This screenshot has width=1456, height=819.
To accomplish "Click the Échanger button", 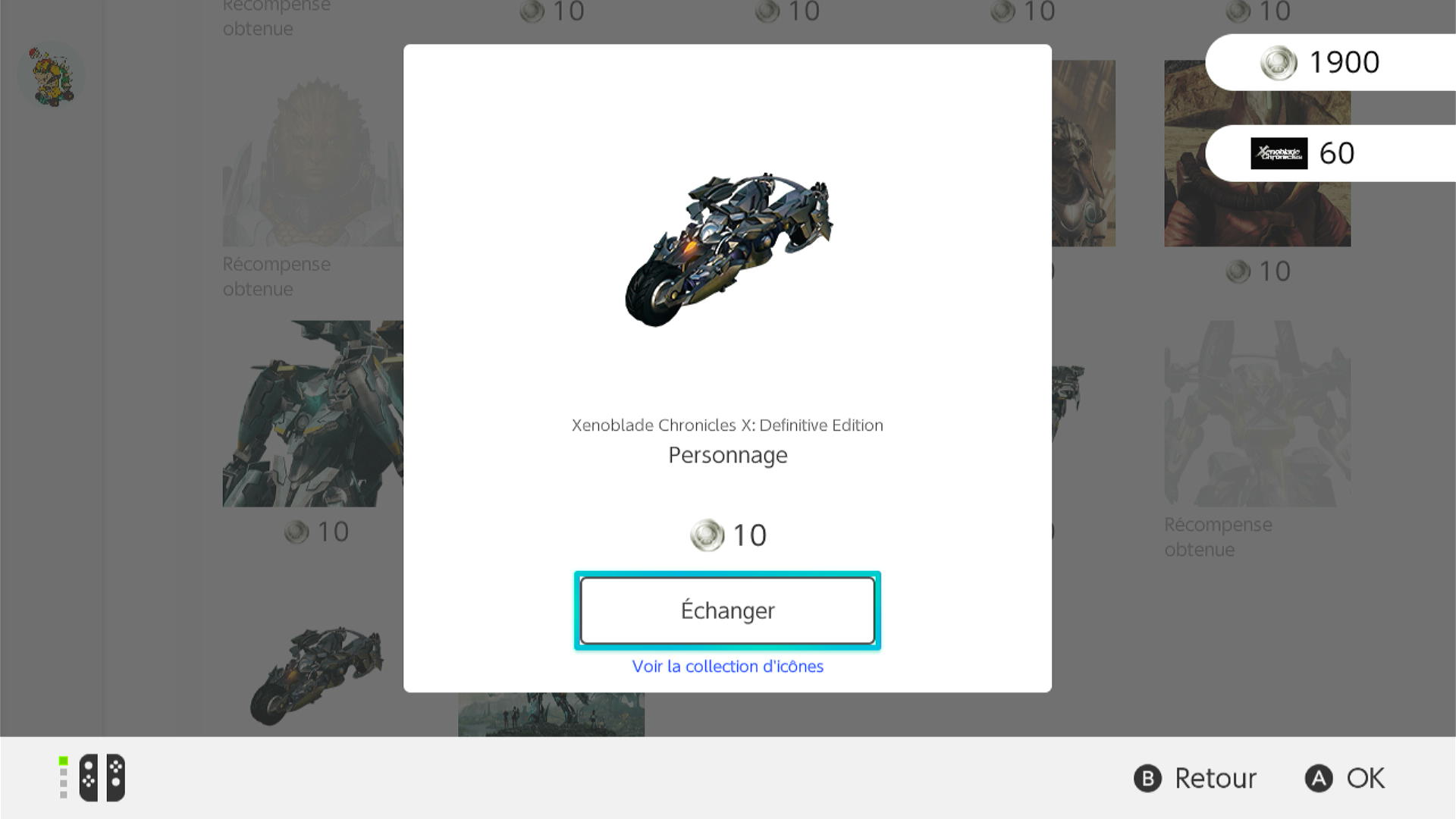I will [727, 610].
